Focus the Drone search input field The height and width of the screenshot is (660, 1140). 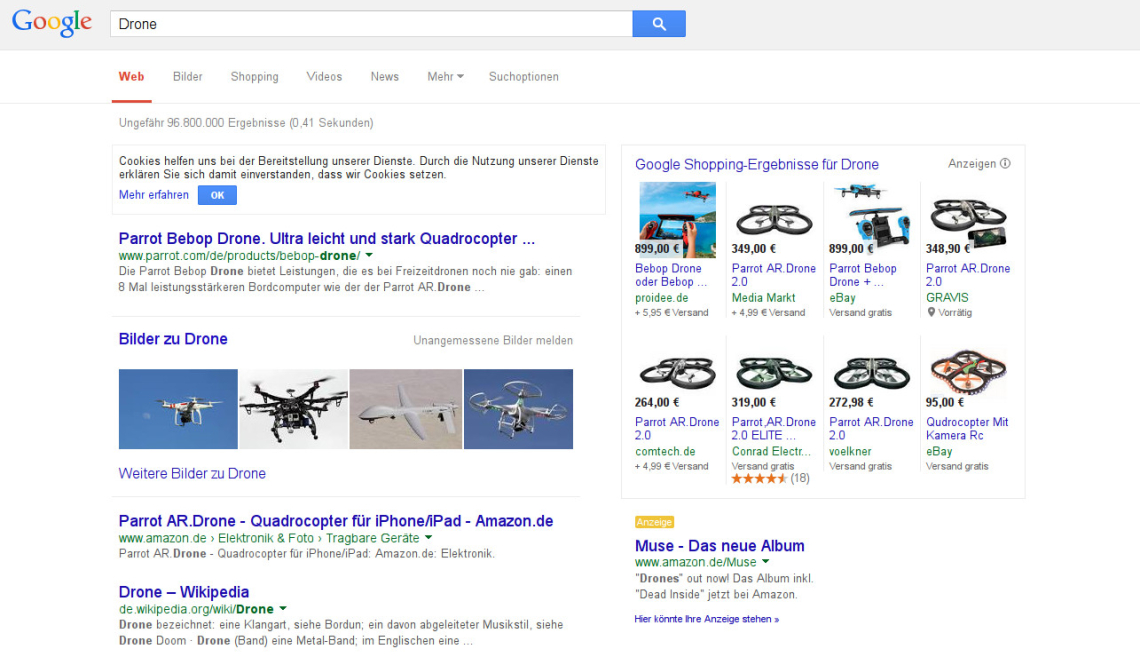tap(371, 23)
